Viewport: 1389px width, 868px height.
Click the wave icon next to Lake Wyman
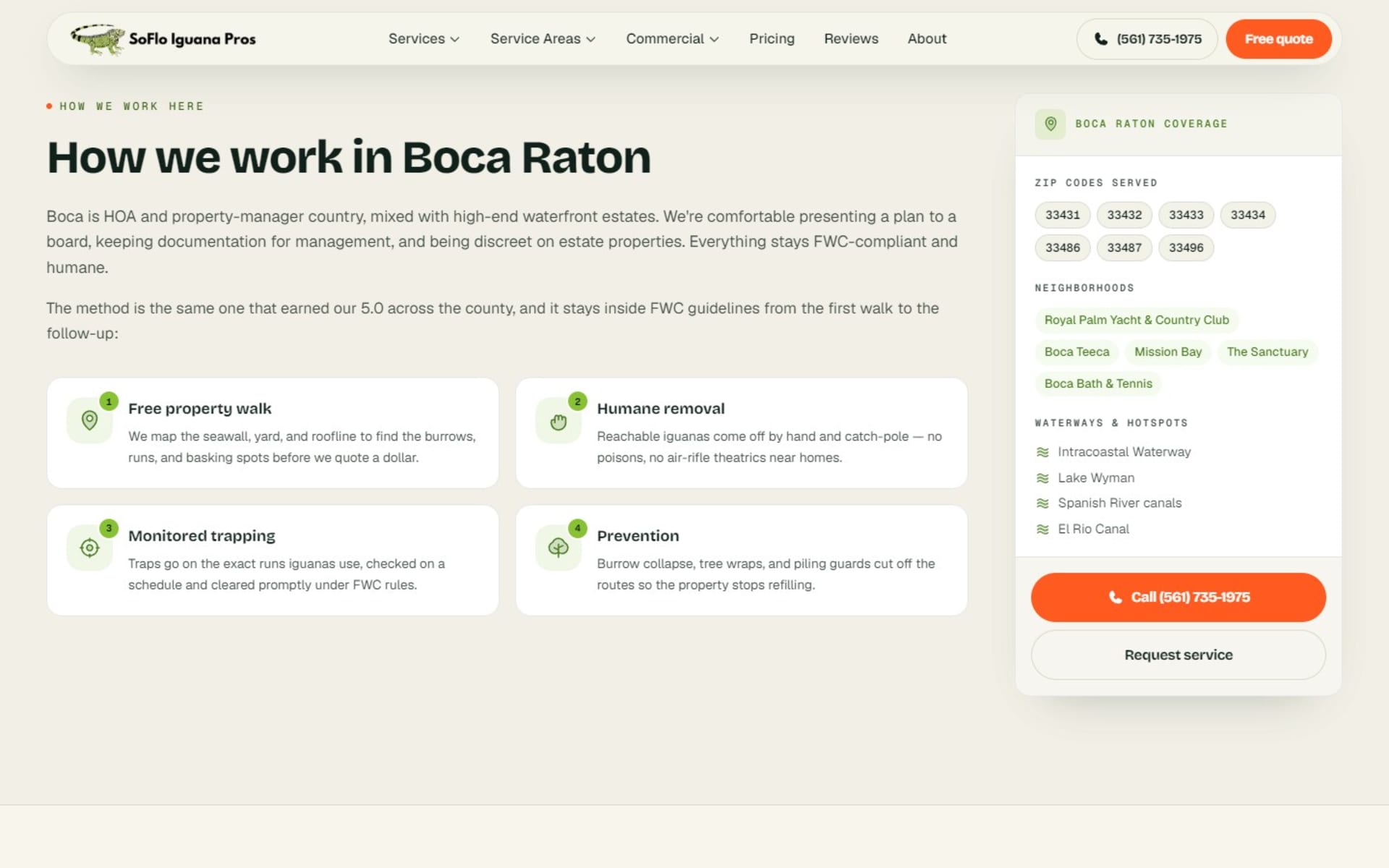click(x=1042, y=478)
